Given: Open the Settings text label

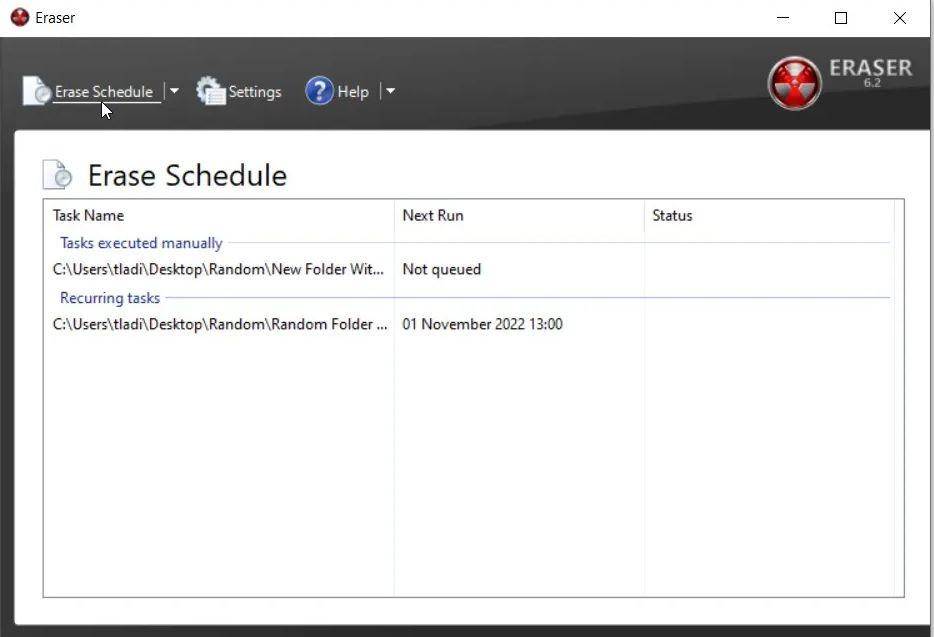Looking at the screenshot, I should click(255, 92).
